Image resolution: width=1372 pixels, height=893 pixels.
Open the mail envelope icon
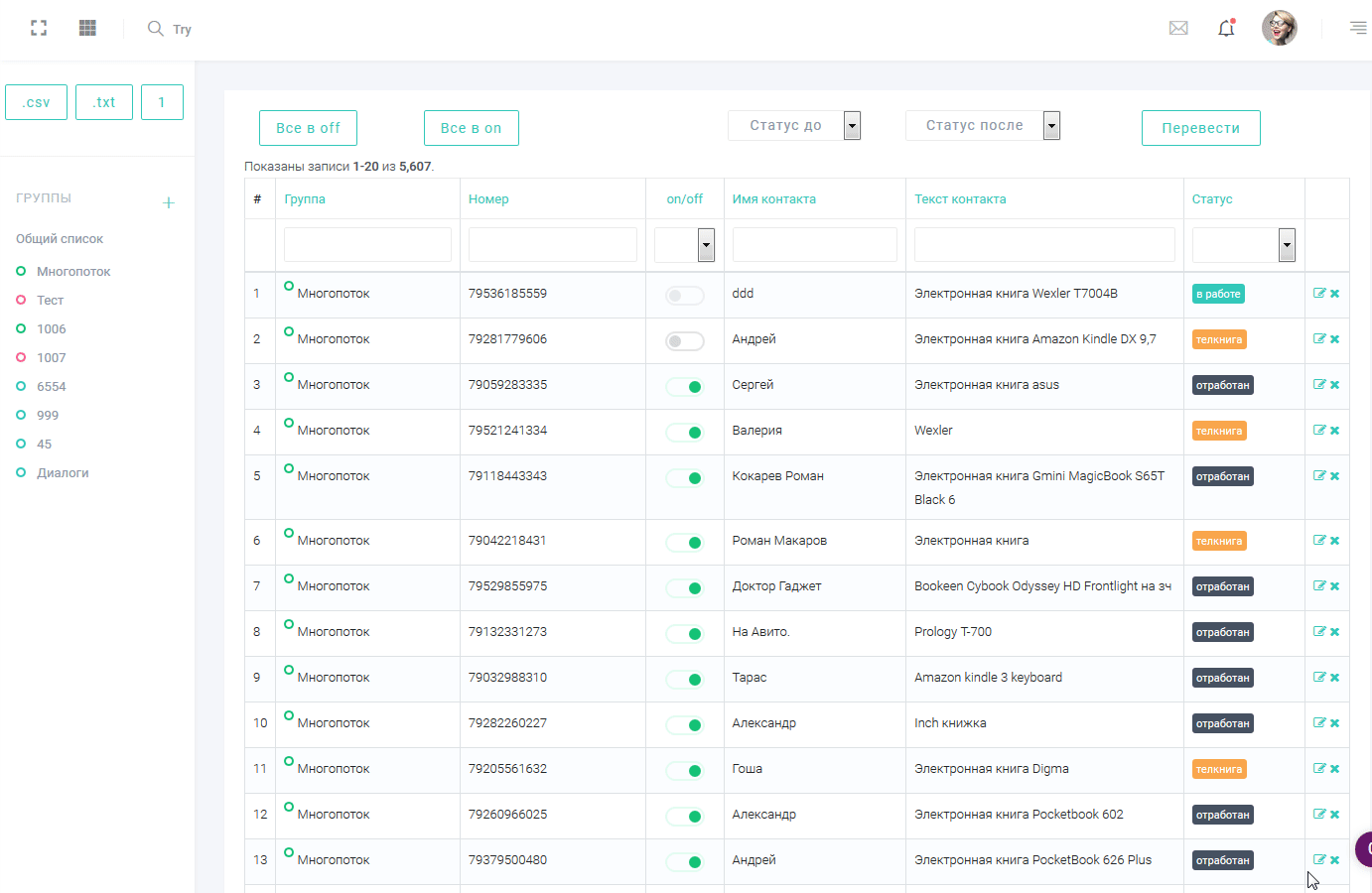[1178, 28]
